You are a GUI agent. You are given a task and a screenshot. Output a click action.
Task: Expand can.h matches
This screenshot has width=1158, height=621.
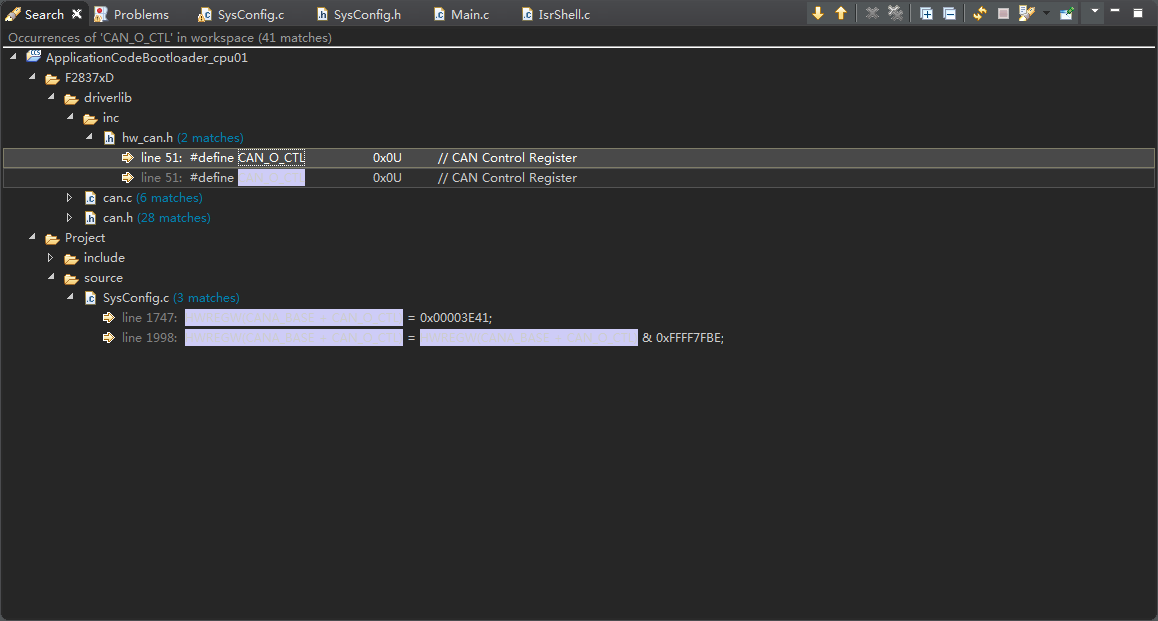coord(69,217)
